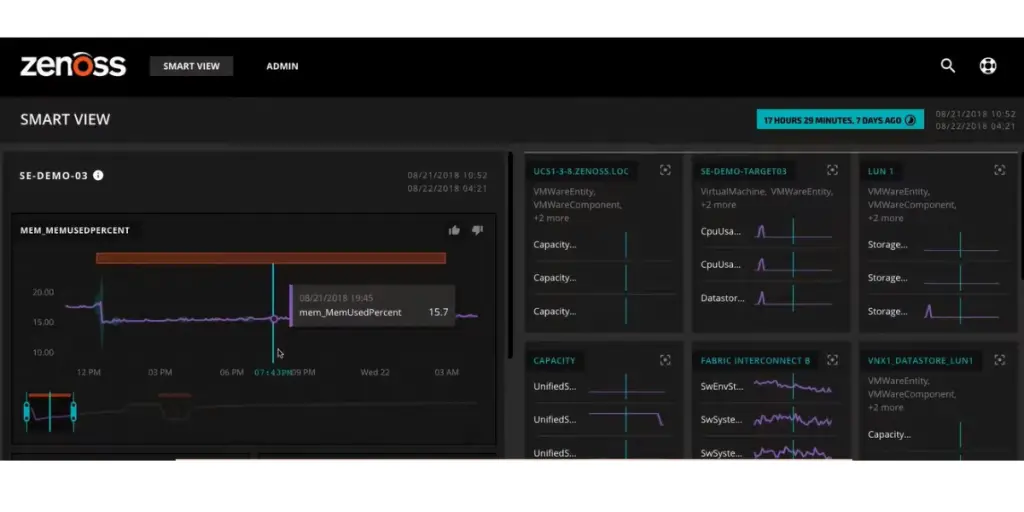Switch to the SMART VIEW tab
This screenshot has height=512, width=1024.
pos(192,66)
